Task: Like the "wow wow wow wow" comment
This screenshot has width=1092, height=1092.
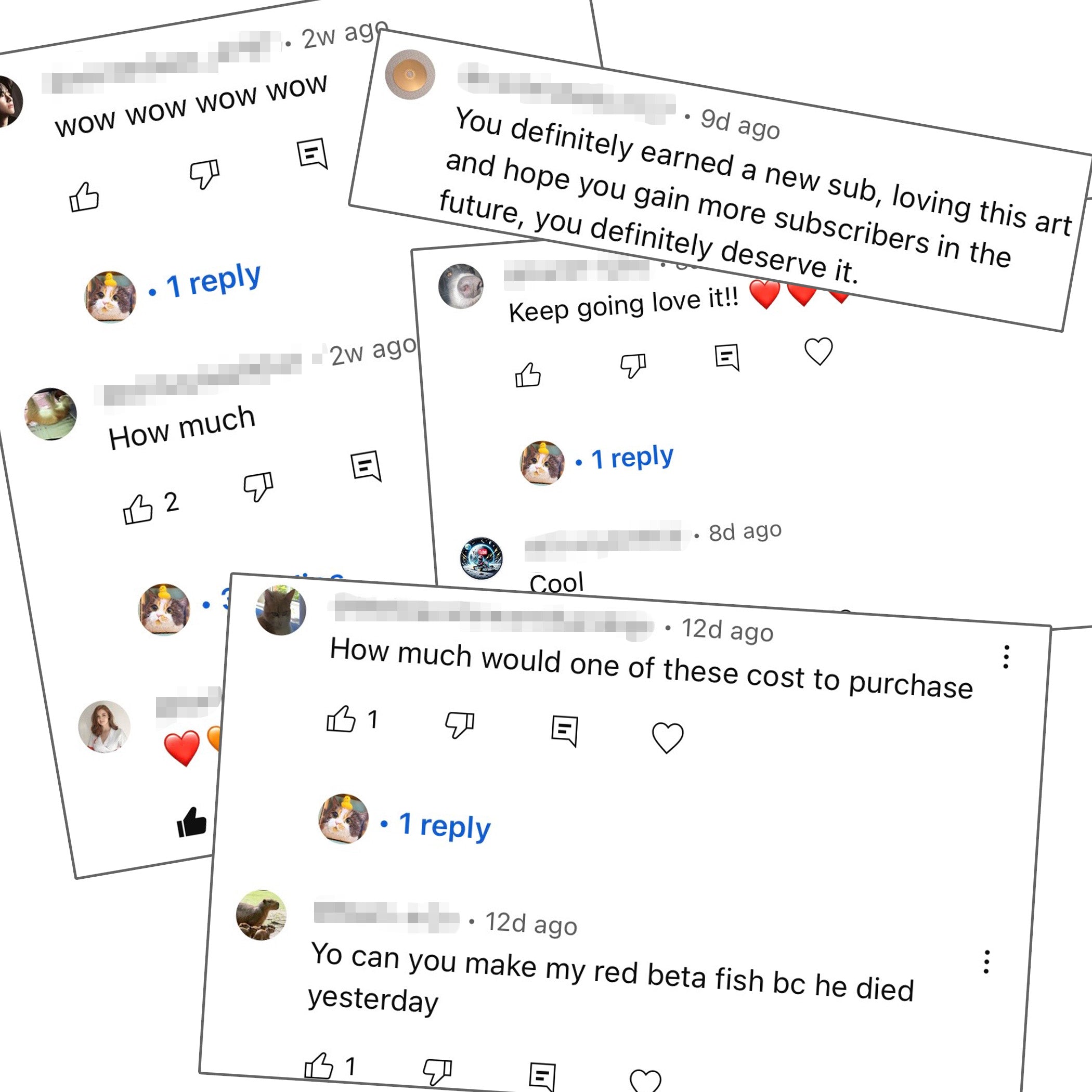Action: (x=84, y=197)
